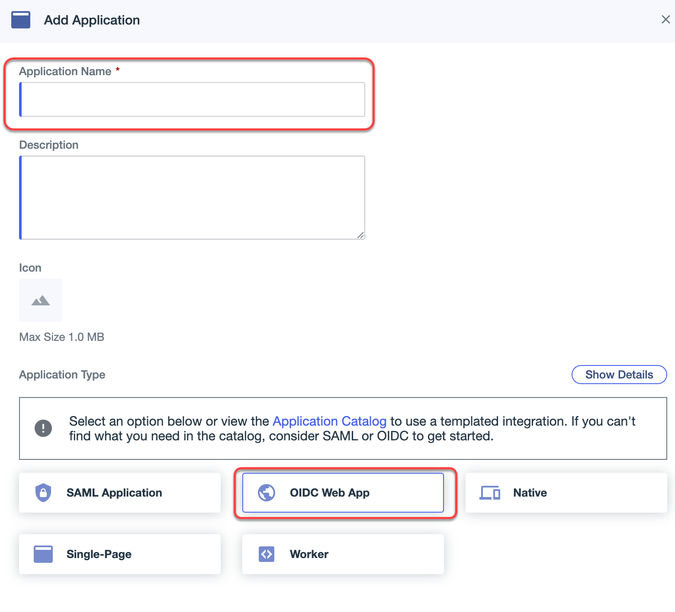Close the Add Application panel
675x612 pixels.
(x=665, y=19)
